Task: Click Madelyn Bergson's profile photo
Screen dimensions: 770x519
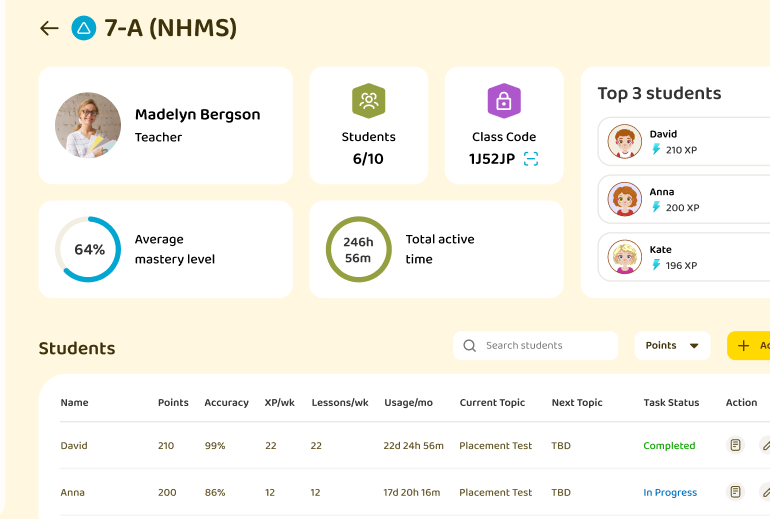Action: coord(88,125)
